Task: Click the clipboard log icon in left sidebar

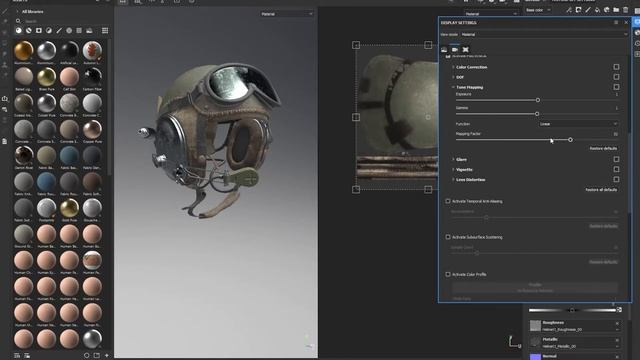Action: coord(5,141)
